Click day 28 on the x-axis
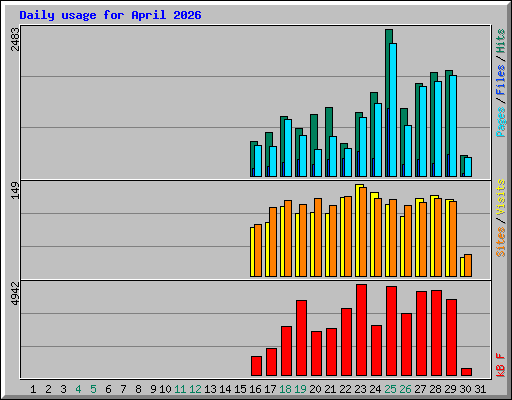 (x=435, y=389)
